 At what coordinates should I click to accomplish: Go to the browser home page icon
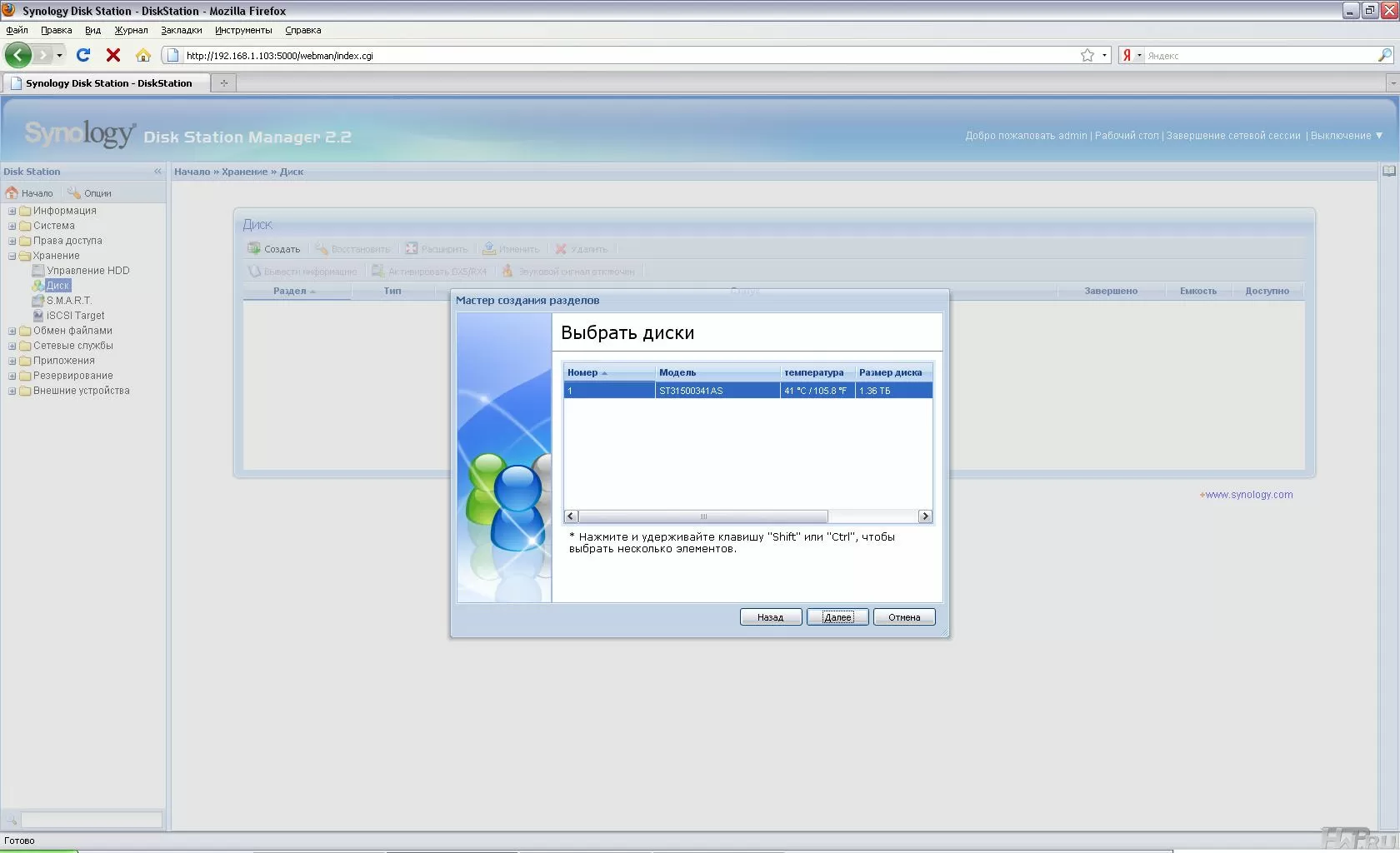pos(143,55)
